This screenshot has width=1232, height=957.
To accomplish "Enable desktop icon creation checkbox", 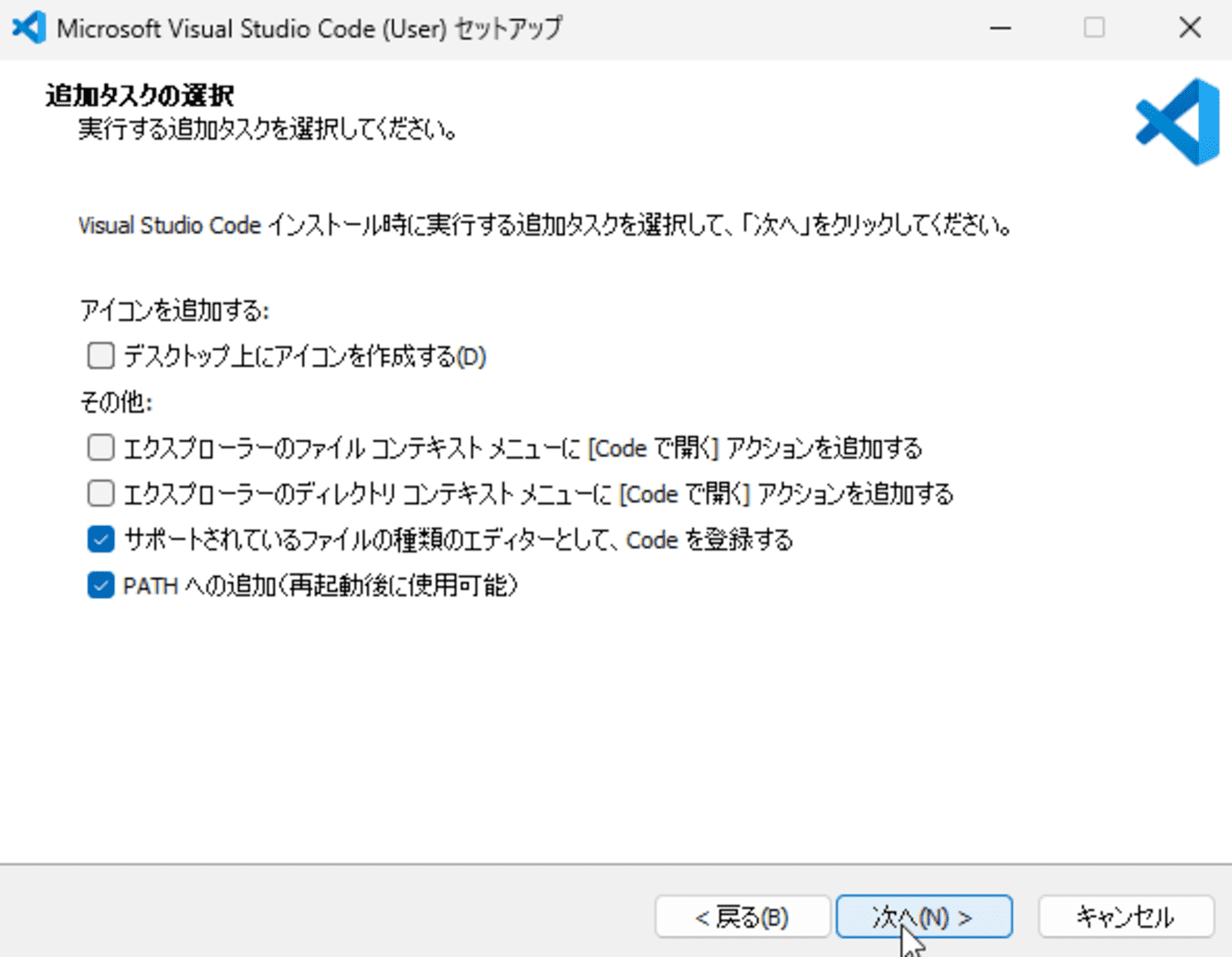I will 100,355.
